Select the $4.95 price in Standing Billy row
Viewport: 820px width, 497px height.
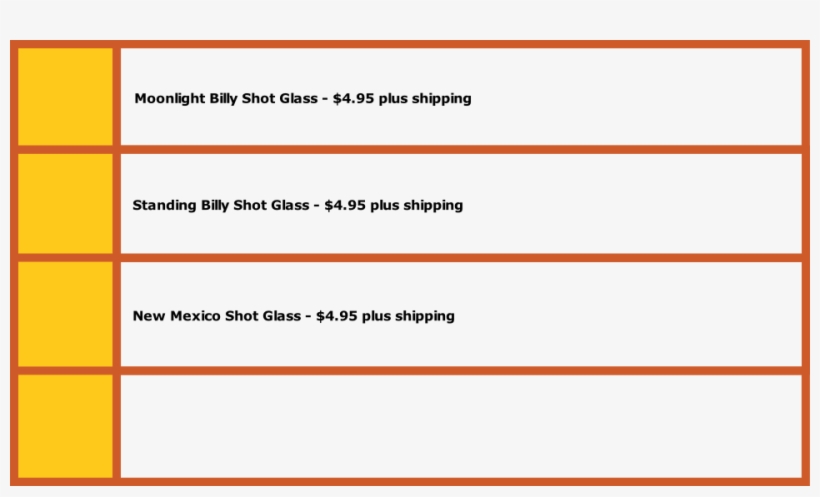[x=345, y=205]
